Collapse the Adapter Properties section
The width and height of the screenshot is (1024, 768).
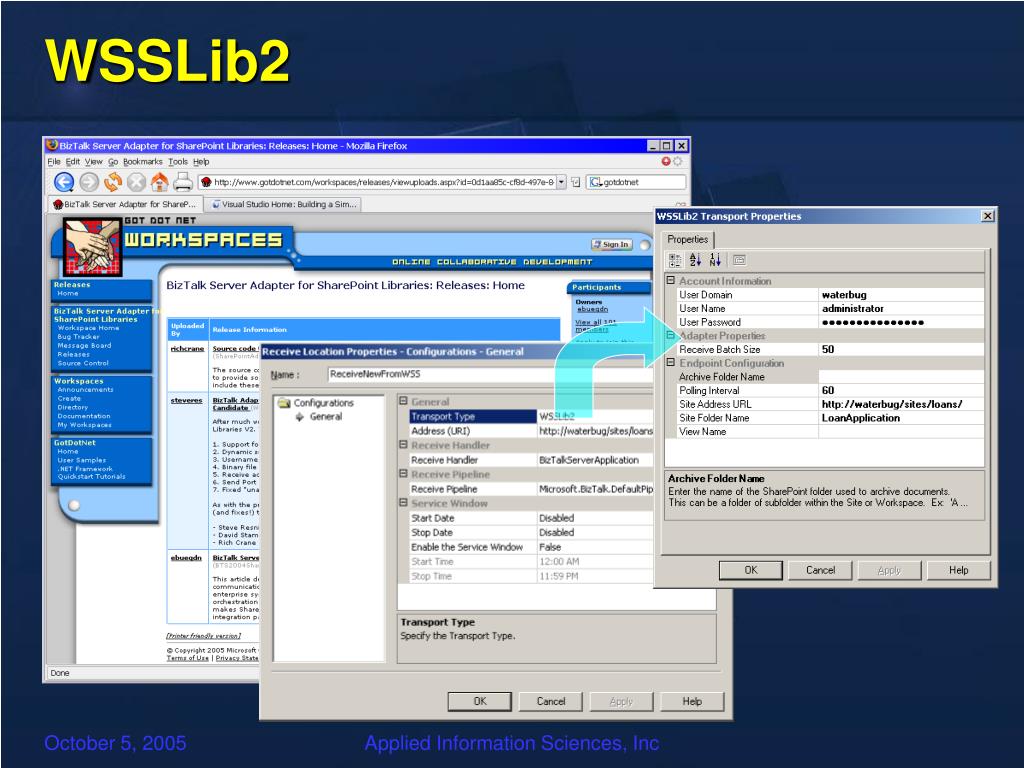[670, 335]
